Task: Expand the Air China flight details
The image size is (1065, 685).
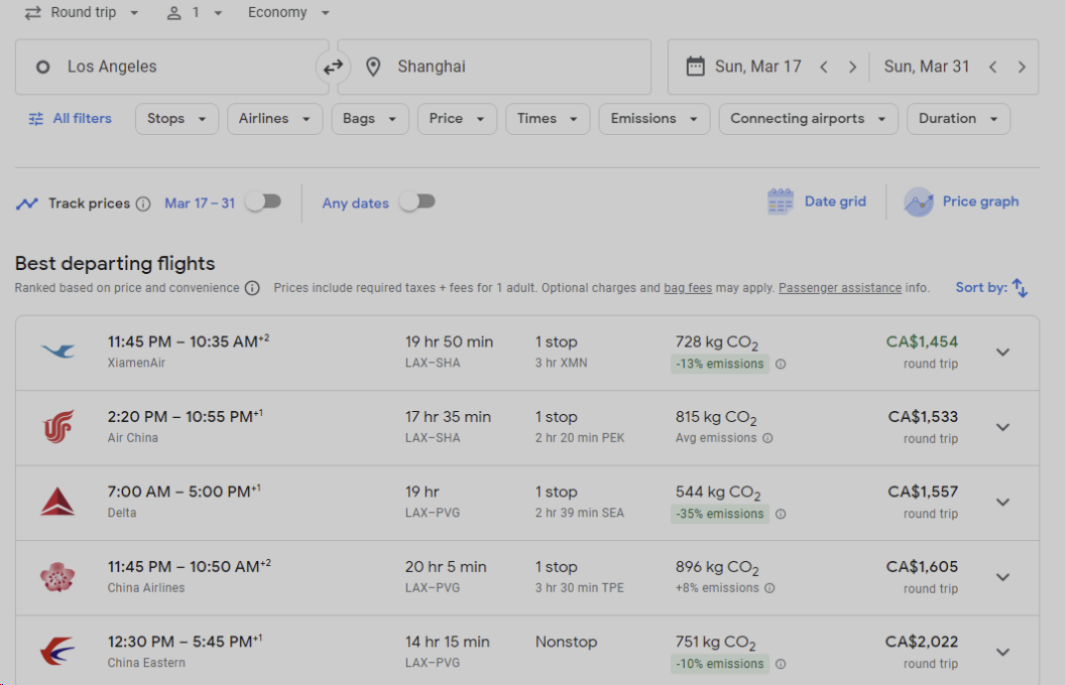Action: [x=1003, y=427]
